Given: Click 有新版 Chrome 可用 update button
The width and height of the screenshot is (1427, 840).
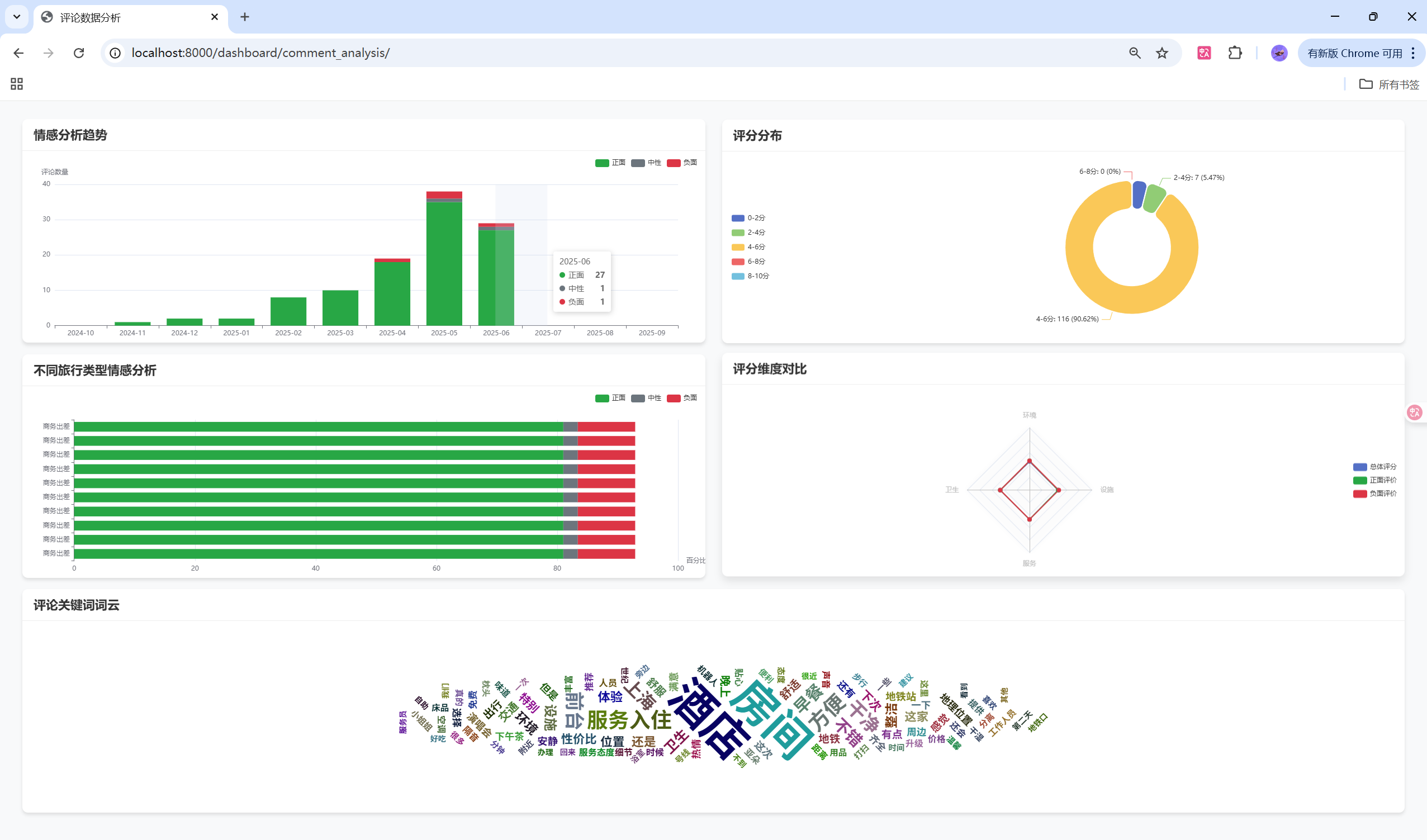Looking at the screenshot, I should click(1354, 53).
